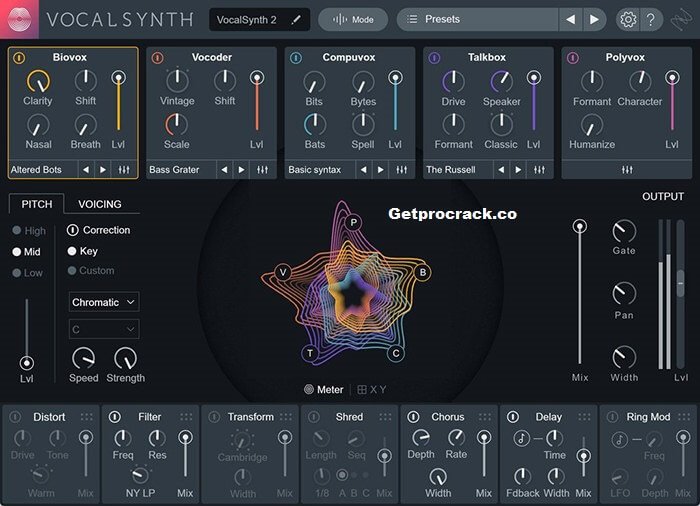Open Polyvox advanced settings sliders icon
This screenshot has width=700, height=506.
click(x=627, y=170)
